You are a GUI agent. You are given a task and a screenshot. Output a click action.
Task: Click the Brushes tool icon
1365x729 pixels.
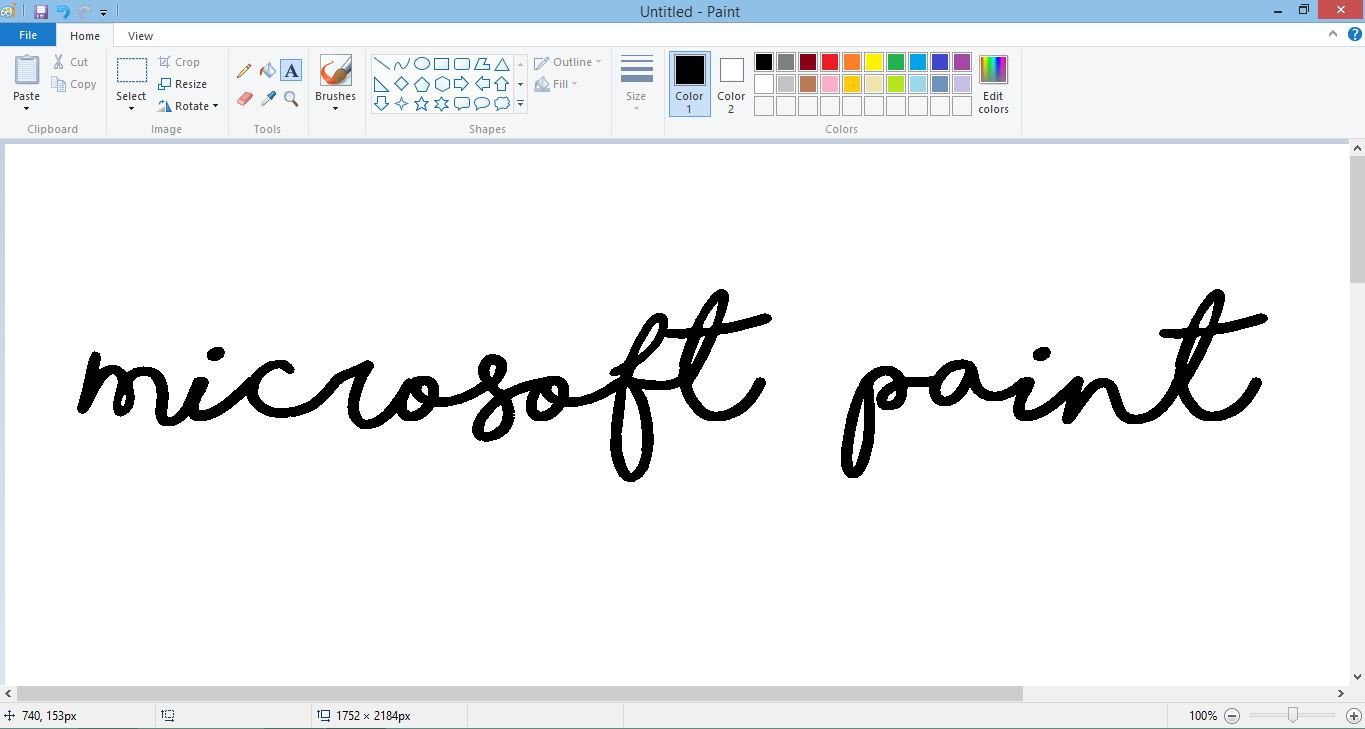click(x=335, y=71)
